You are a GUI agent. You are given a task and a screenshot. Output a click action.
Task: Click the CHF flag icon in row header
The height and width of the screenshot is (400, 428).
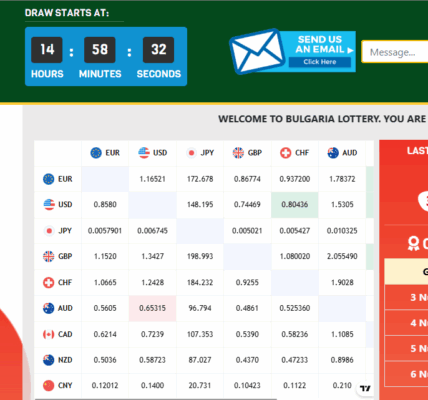coord(49,283)
